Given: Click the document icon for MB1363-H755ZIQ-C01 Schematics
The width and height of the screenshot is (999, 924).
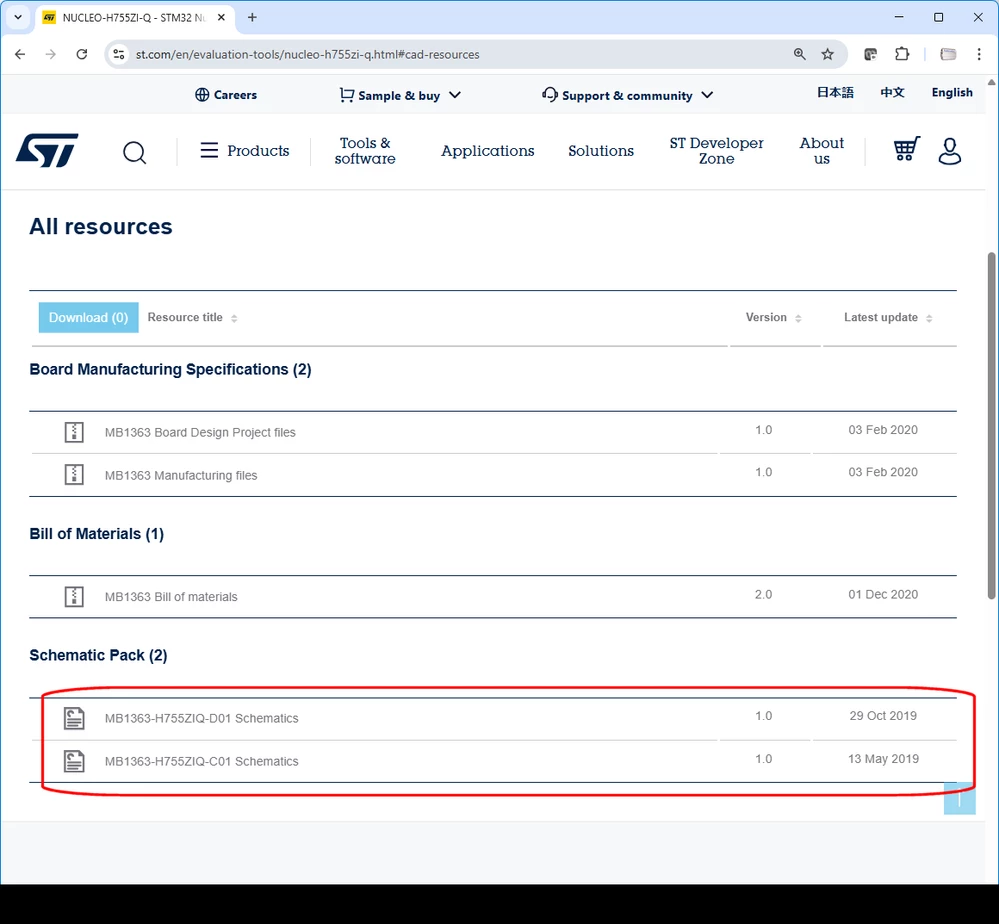Looking at the screenshot, I should click(74, 761).
